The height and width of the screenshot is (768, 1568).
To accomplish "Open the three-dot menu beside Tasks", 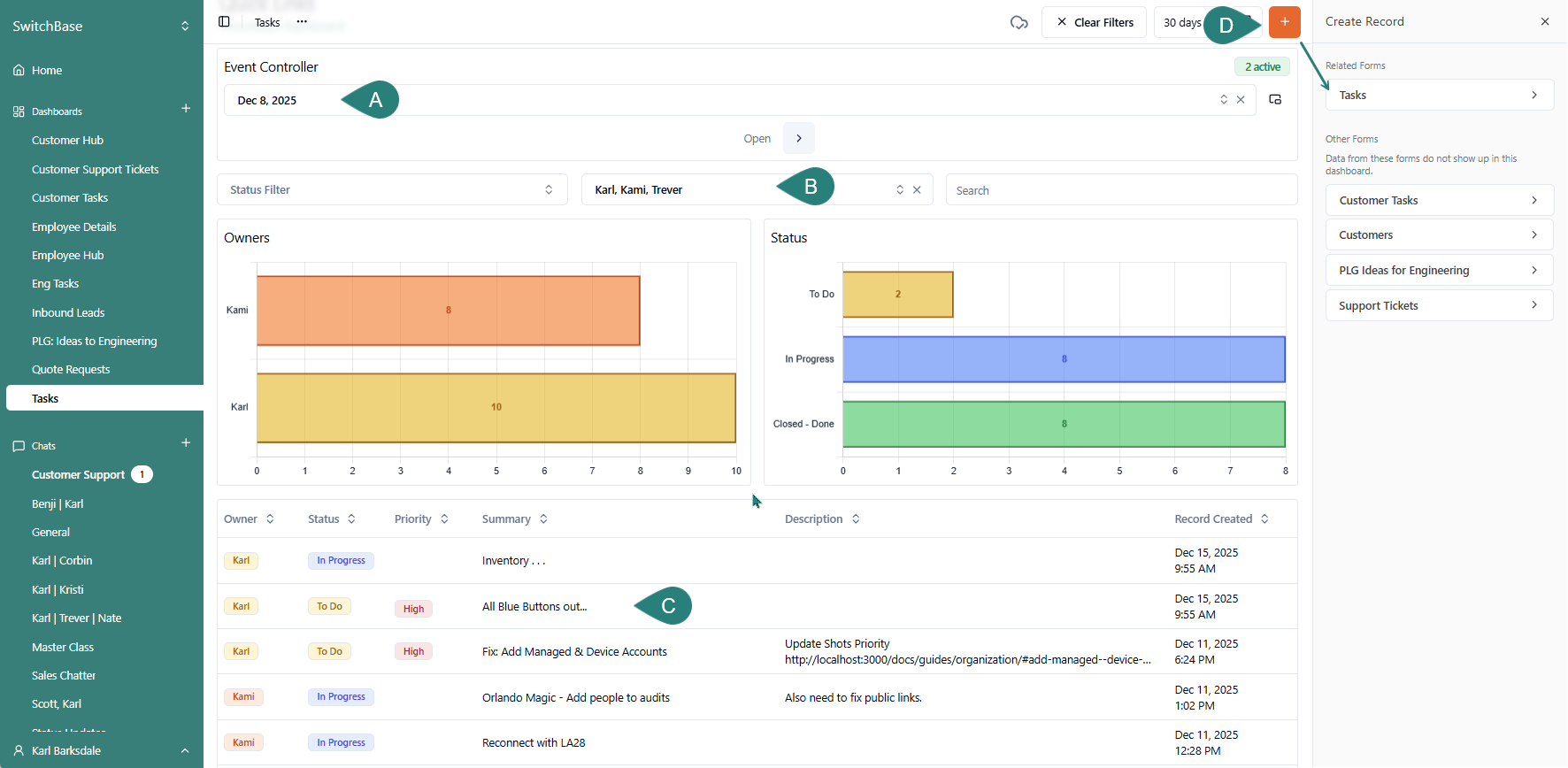I will pos(302,22).
